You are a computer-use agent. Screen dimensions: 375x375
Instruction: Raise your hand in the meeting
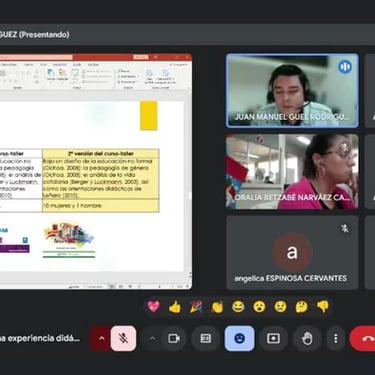(x=307, y=338)
